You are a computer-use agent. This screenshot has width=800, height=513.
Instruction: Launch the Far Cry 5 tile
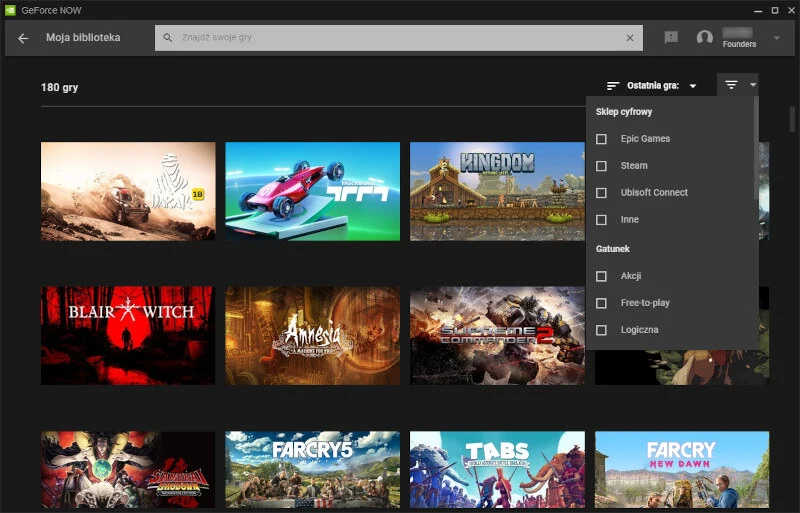(x=313, y=470)
